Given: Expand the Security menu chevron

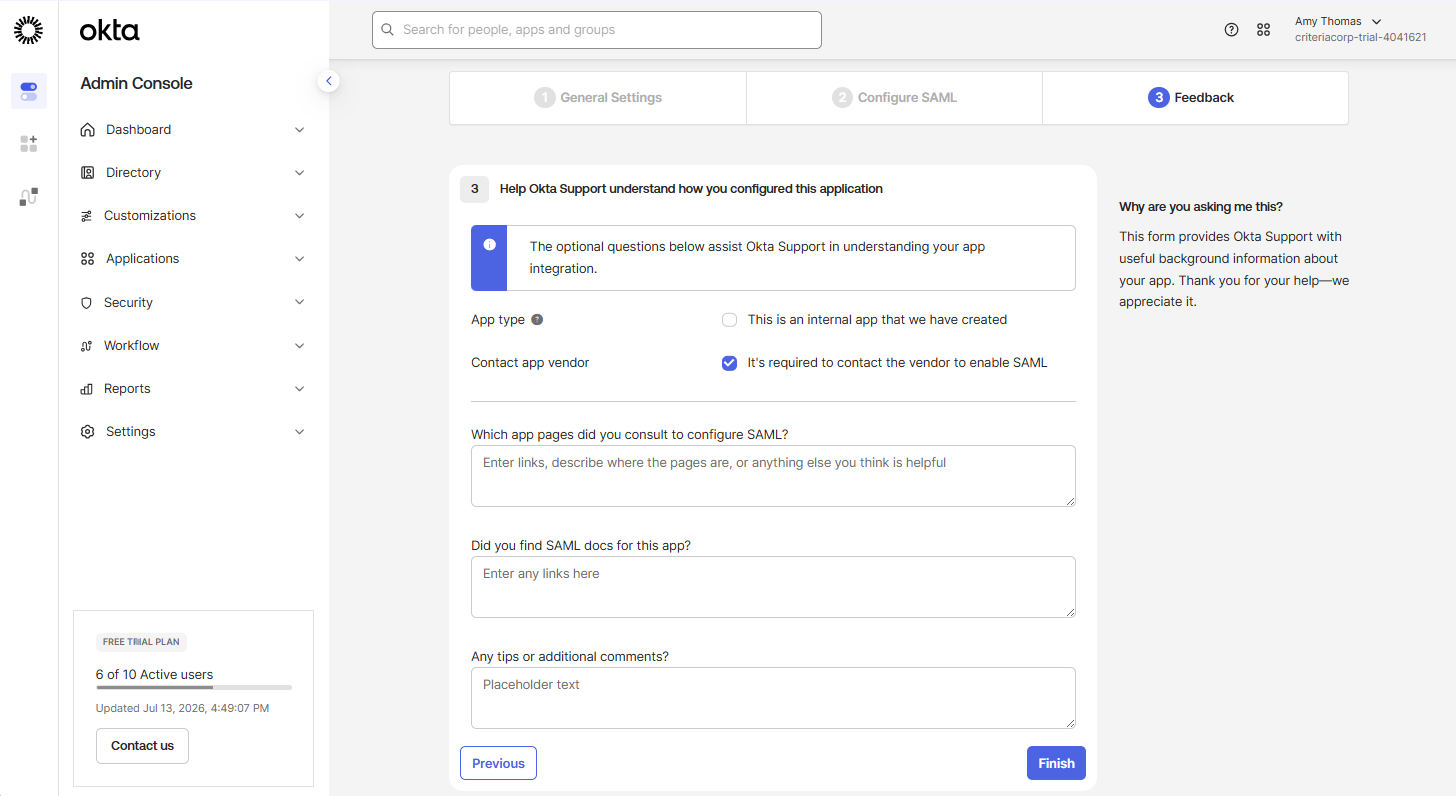Looking at the screenshot, I should [x=299, y=303].
